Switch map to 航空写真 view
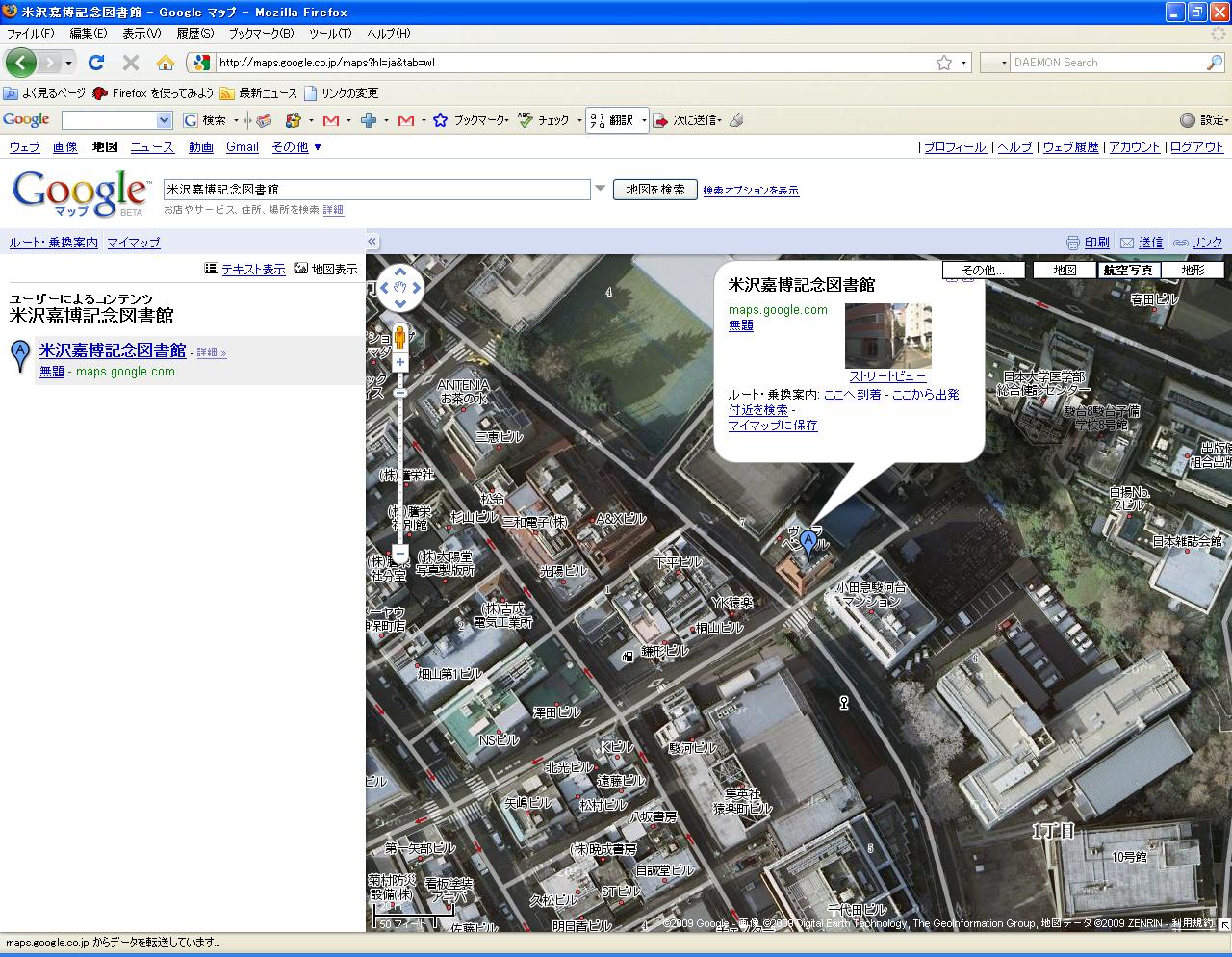 (x=1129, y=271)
